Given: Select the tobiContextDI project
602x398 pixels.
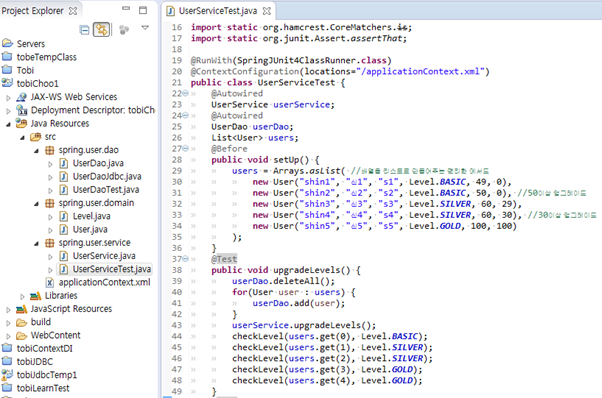Looking at the screenshot, I should pos(45,348).
